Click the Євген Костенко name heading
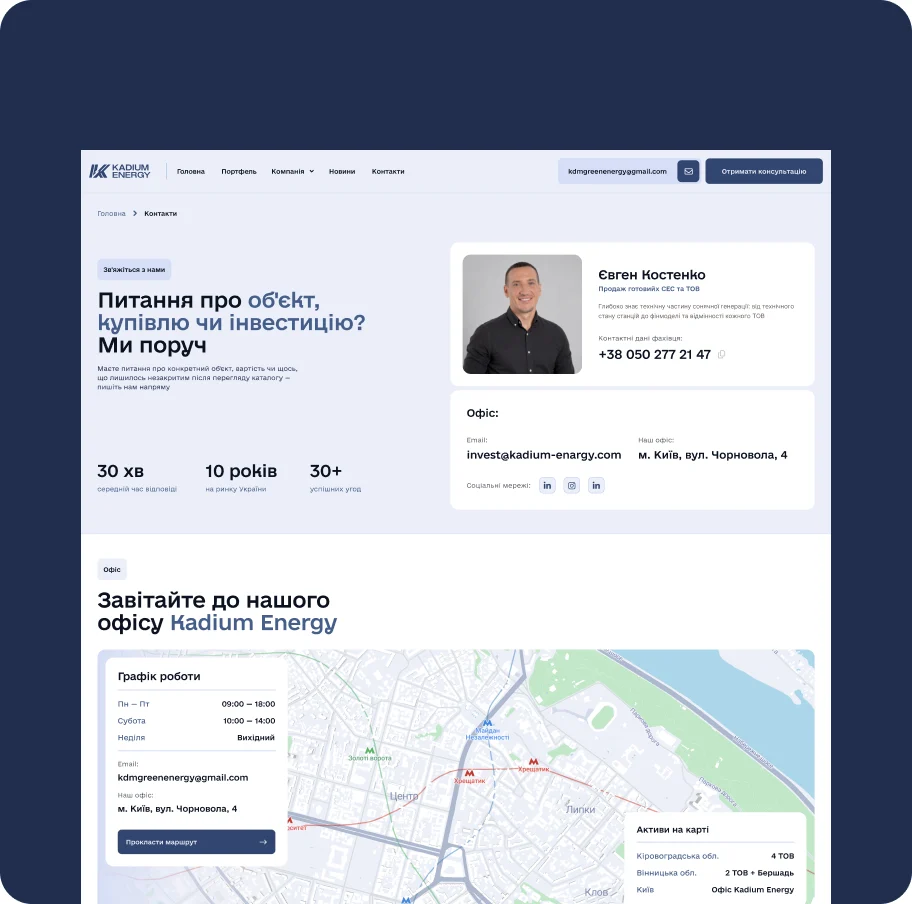The height and width of the screenshot is (904, 912). click(x=651, y=275)
